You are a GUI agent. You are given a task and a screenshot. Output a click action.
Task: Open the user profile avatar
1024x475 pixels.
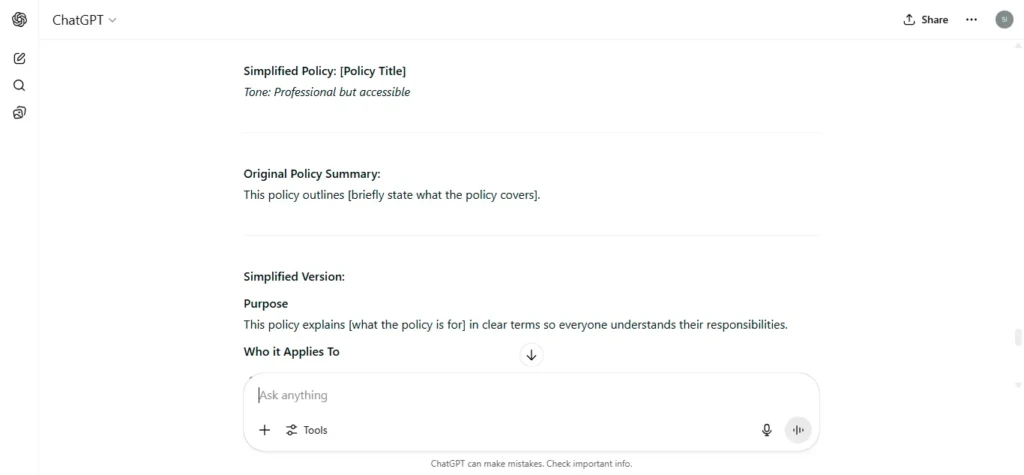point(1004,20)
